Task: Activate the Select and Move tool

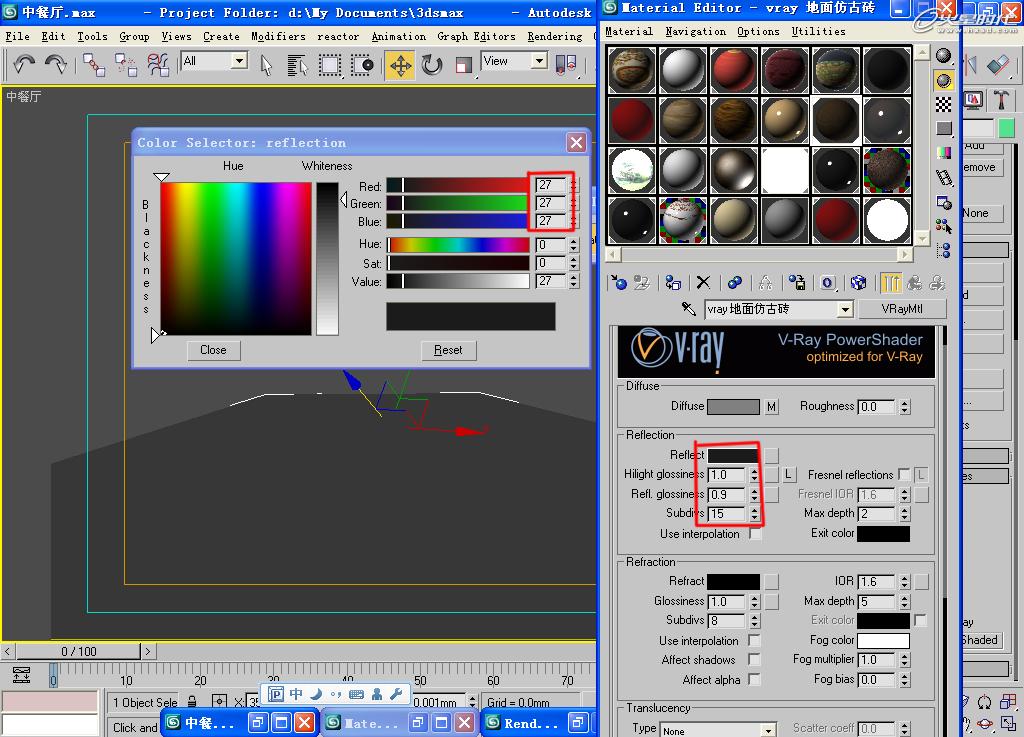Action: pos(400,66)
